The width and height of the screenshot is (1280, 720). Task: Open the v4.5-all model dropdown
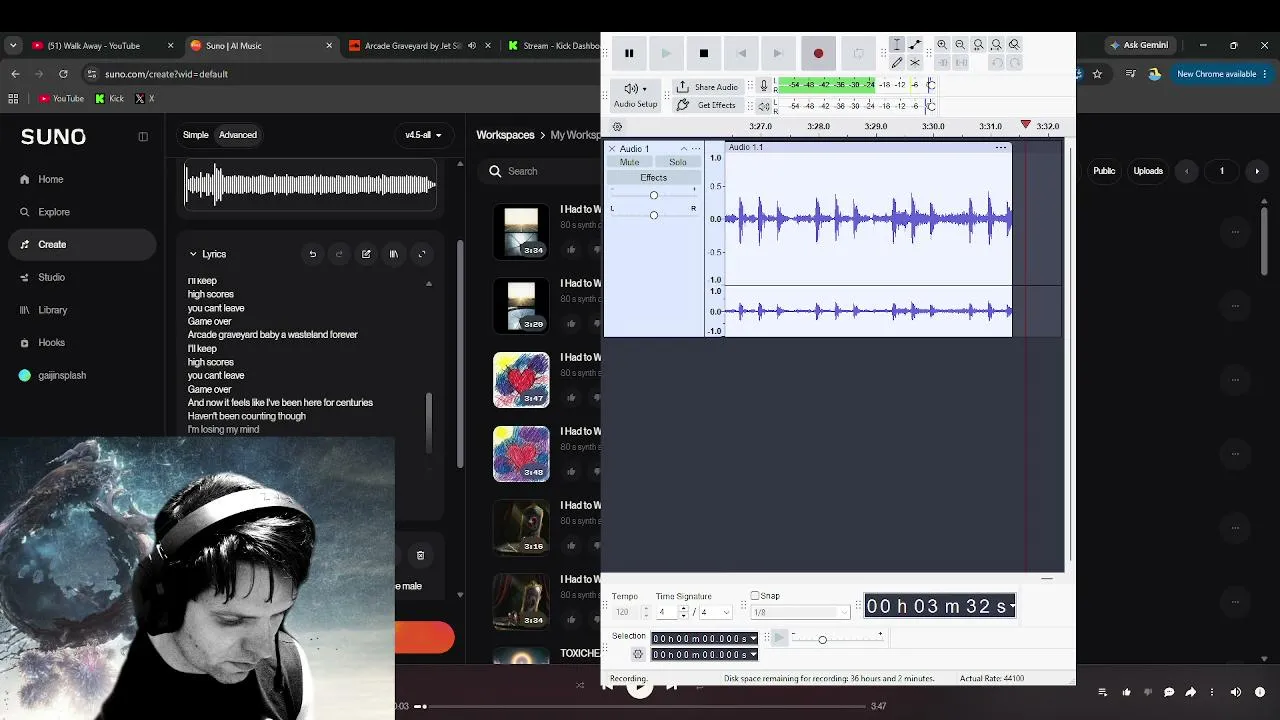pyautogui.click(x=423, y=135)
